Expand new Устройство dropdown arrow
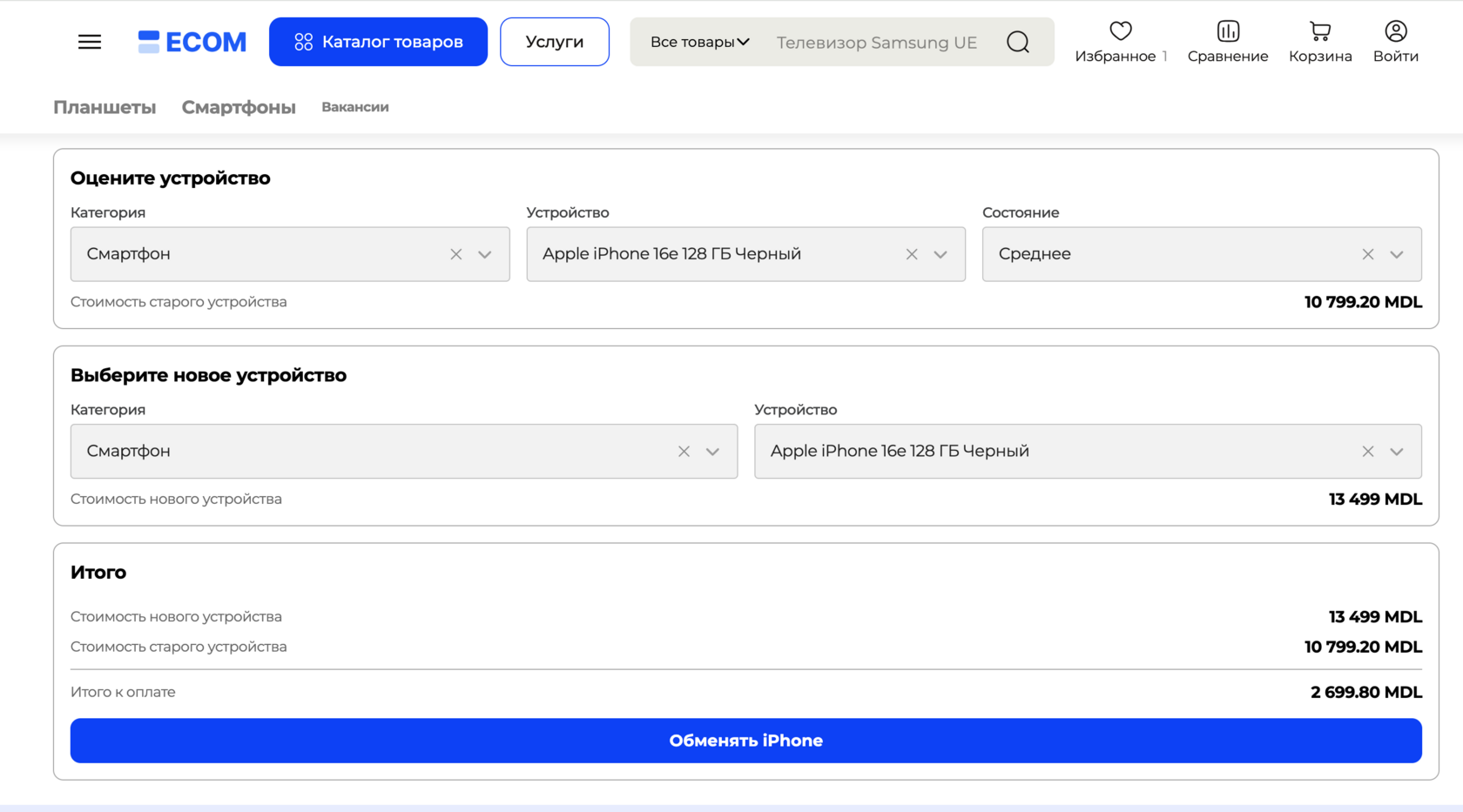The image size is (1463, 812). click(x=1397, y=452)
